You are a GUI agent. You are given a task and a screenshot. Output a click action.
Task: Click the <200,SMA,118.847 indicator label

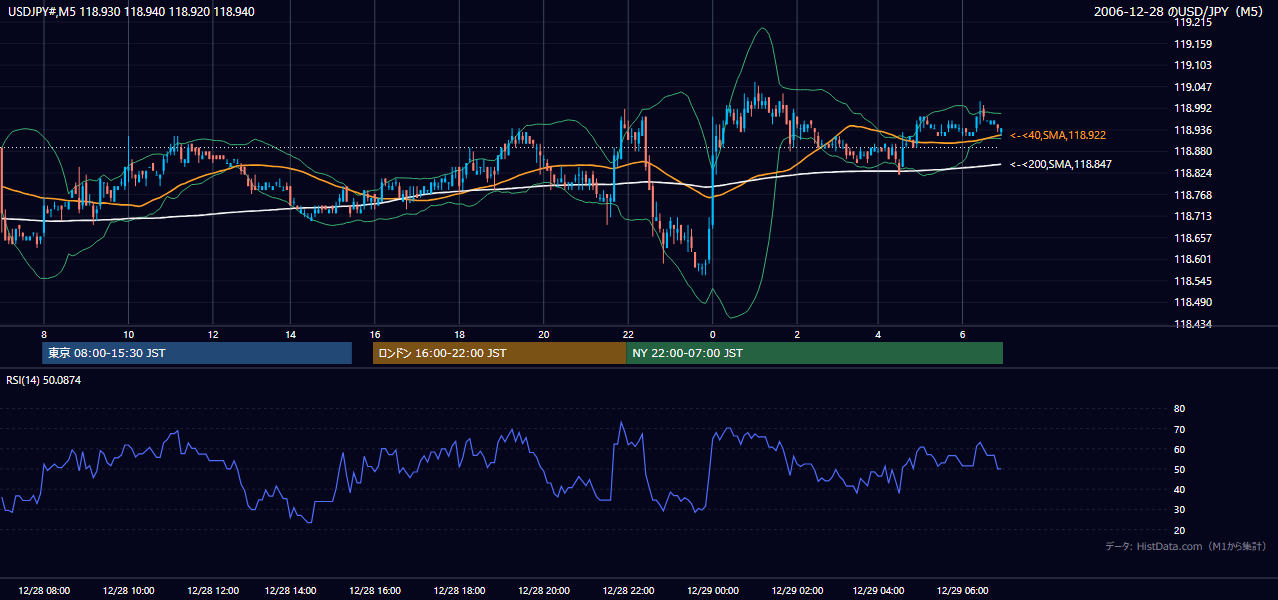pos(1061,164)
